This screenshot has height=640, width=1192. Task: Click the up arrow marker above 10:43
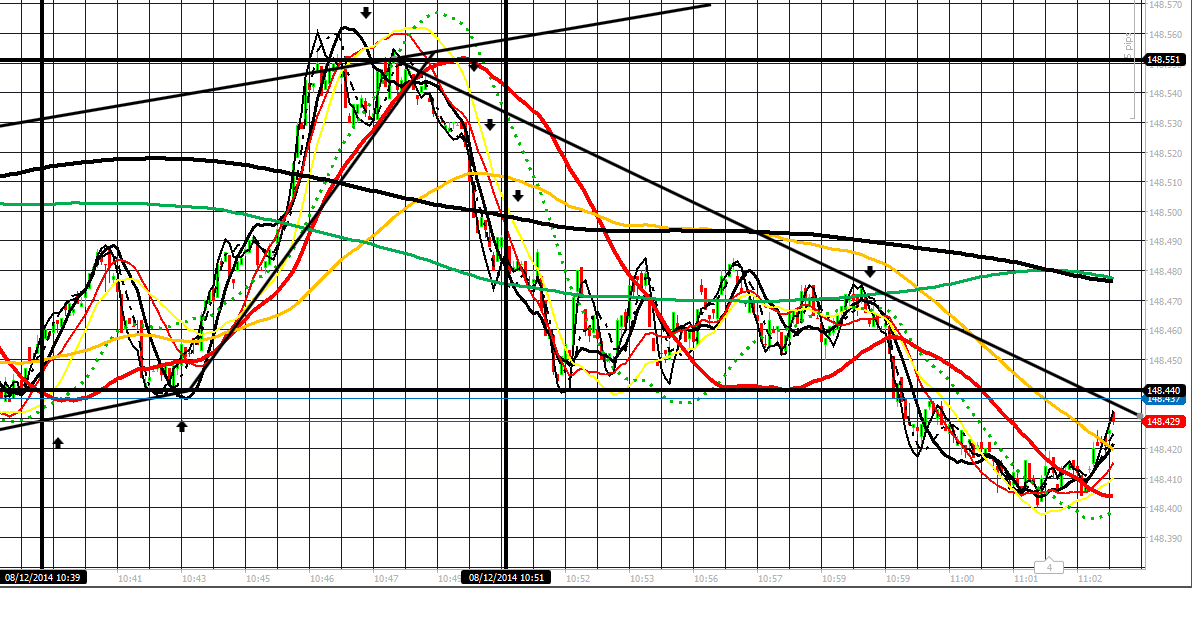tap(182, 427)
